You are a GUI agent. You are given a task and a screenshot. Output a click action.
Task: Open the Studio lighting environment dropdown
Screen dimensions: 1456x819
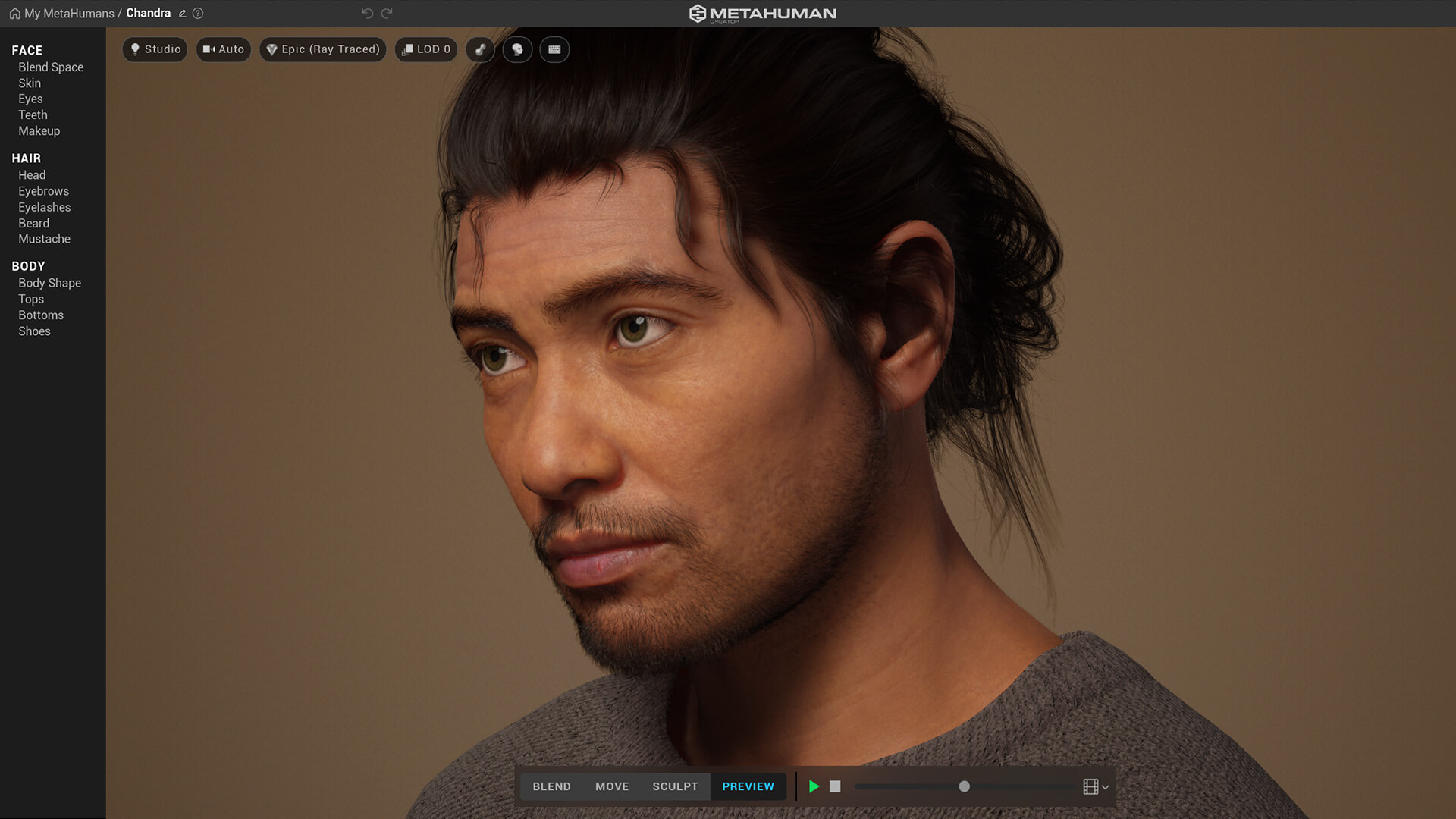(x=155, y=49)
